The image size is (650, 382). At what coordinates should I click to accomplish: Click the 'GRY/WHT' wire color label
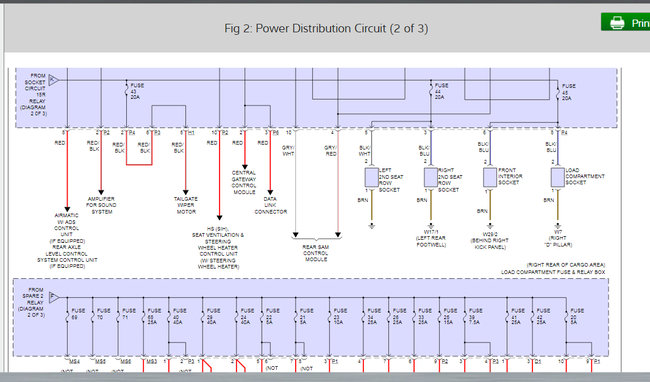(x=288, y=151)
